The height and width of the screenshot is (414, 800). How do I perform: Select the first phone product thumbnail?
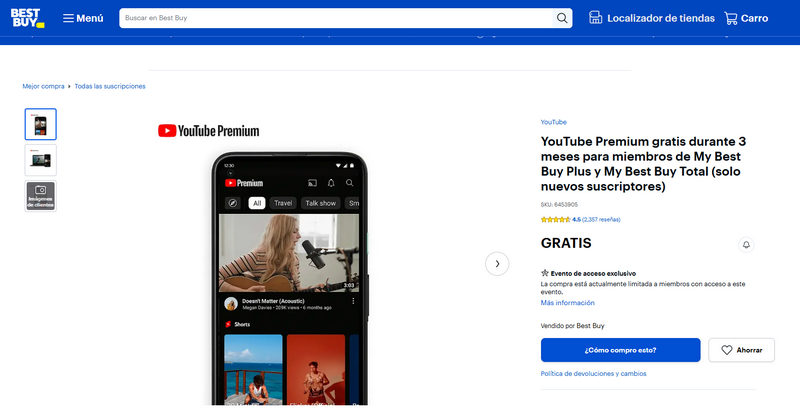coord(41,124)
